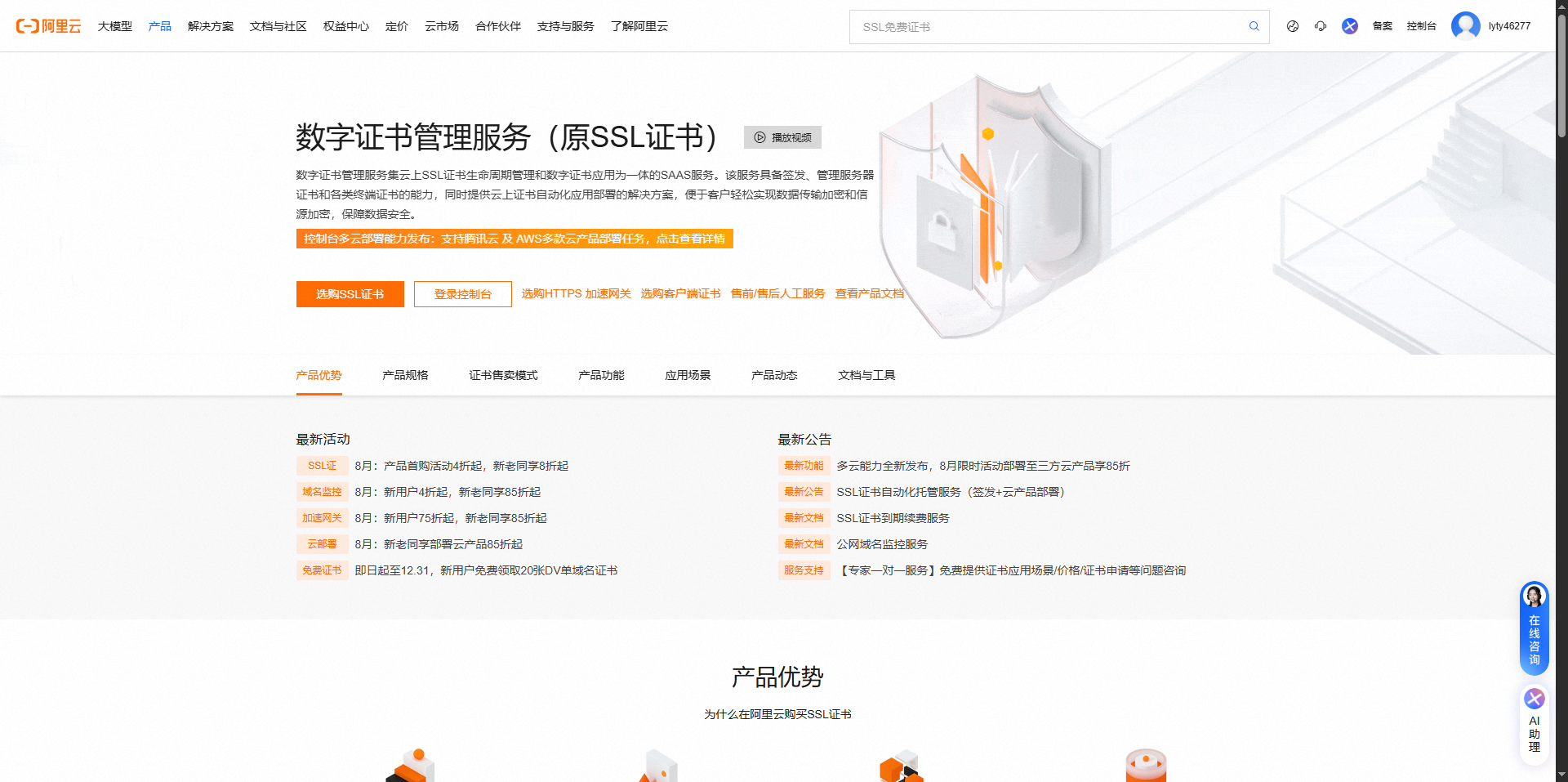The image size is (1568, 782).
Task: Open 售前/售后人工服务 link
Action: point(778,293)
